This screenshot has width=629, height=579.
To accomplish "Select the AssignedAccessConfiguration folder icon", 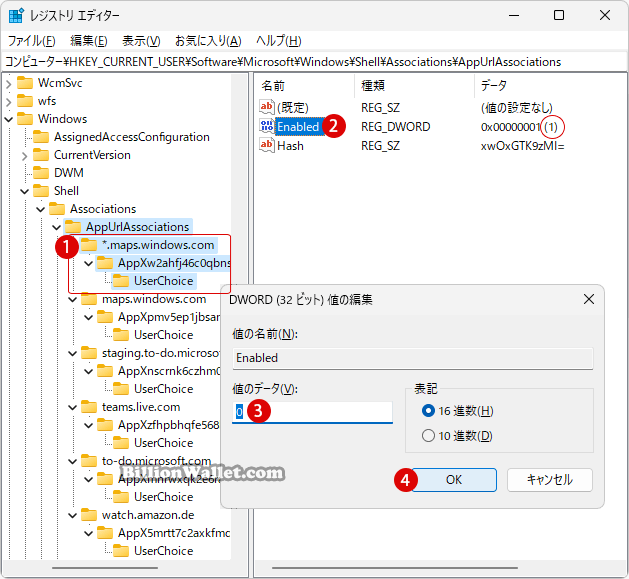I will (41, 137).
